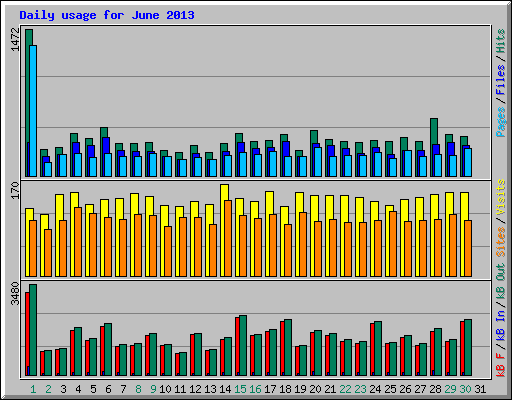Click the red kB F bar for day 24
This screenshot has height=400, width=512.
[372, 349]
